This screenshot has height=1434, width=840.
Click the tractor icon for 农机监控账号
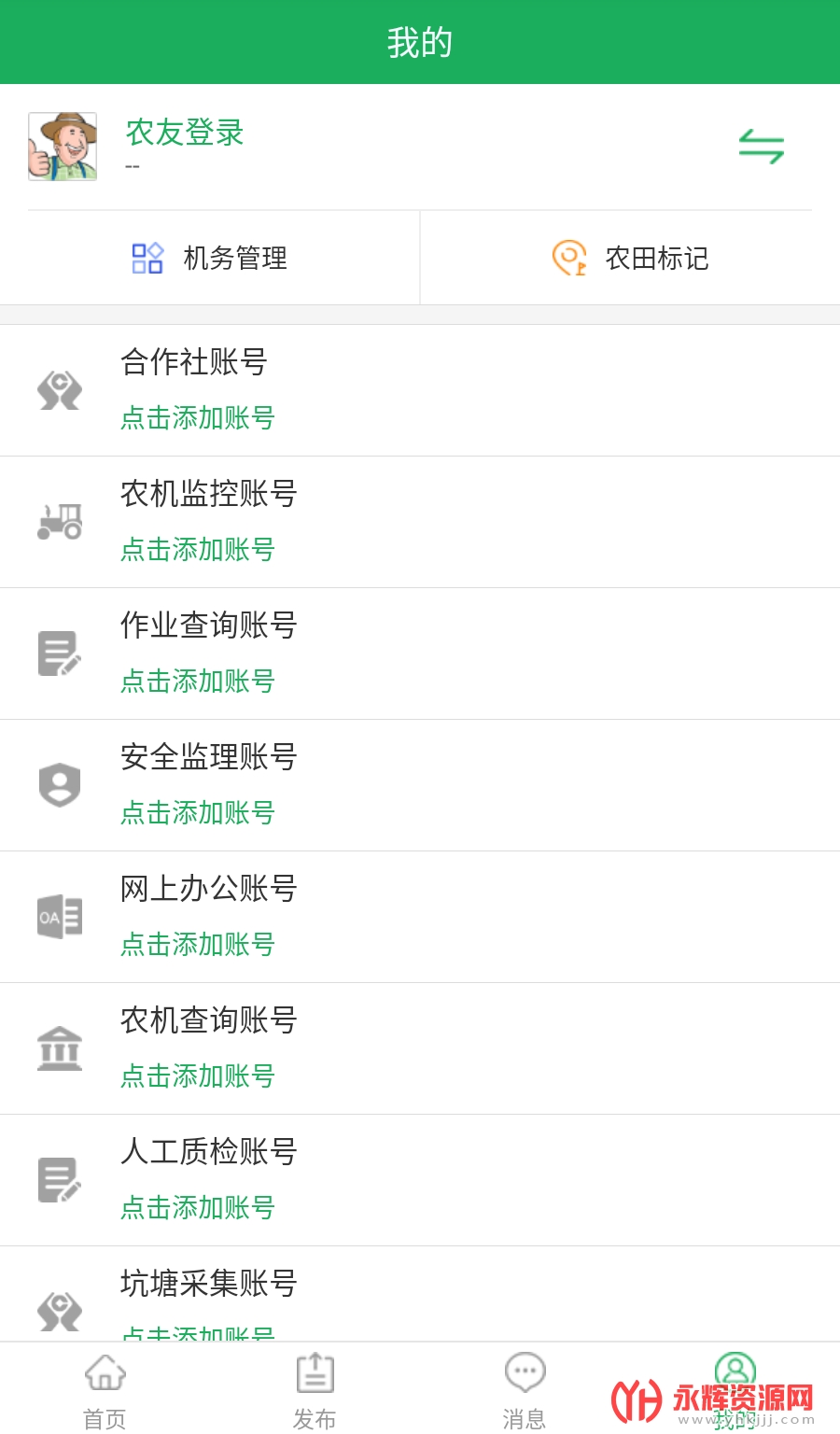(x=60, y=522)
